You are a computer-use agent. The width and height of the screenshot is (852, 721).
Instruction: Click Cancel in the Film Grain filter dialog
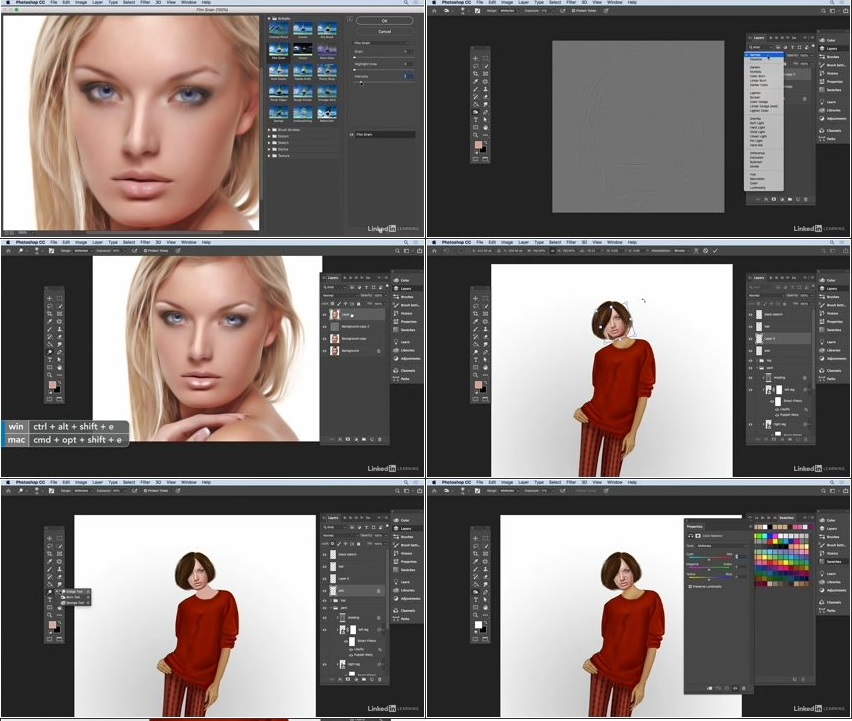(383, 30)
